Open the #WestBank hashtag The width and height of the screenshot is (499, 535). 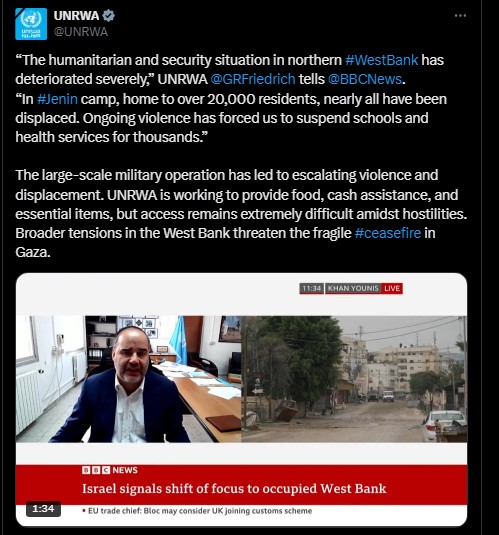coord(381,60)
